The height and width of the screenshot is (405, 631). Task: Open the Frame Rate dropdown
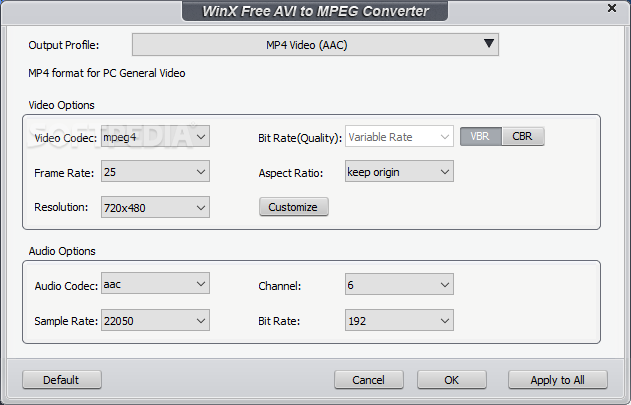(x=155, y=172)
